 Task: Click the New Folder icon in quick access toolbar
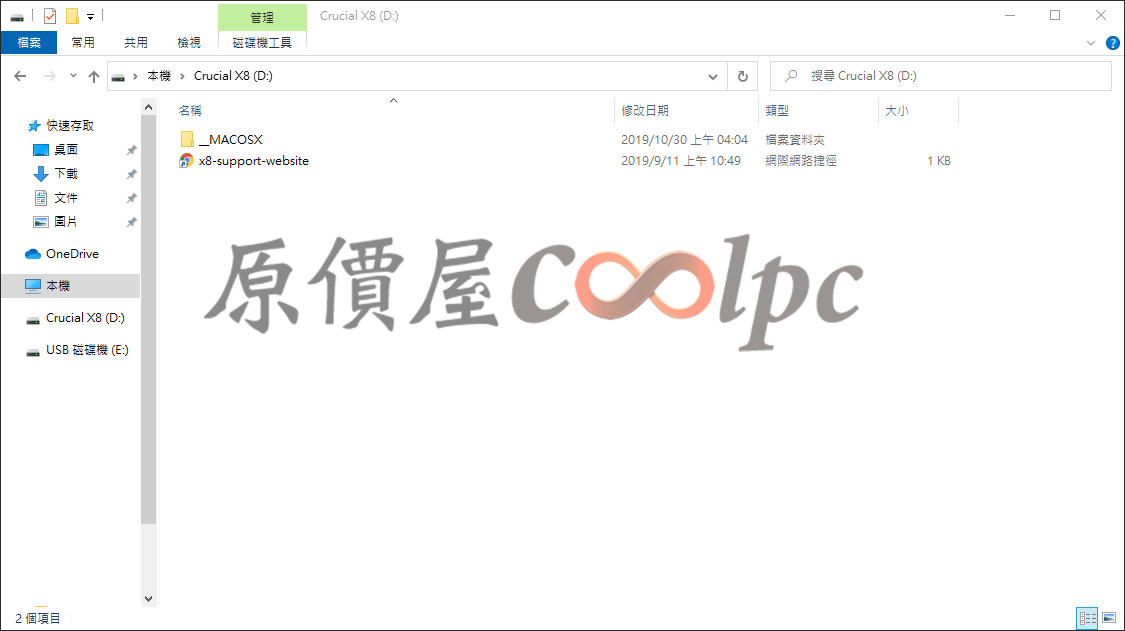72,16
